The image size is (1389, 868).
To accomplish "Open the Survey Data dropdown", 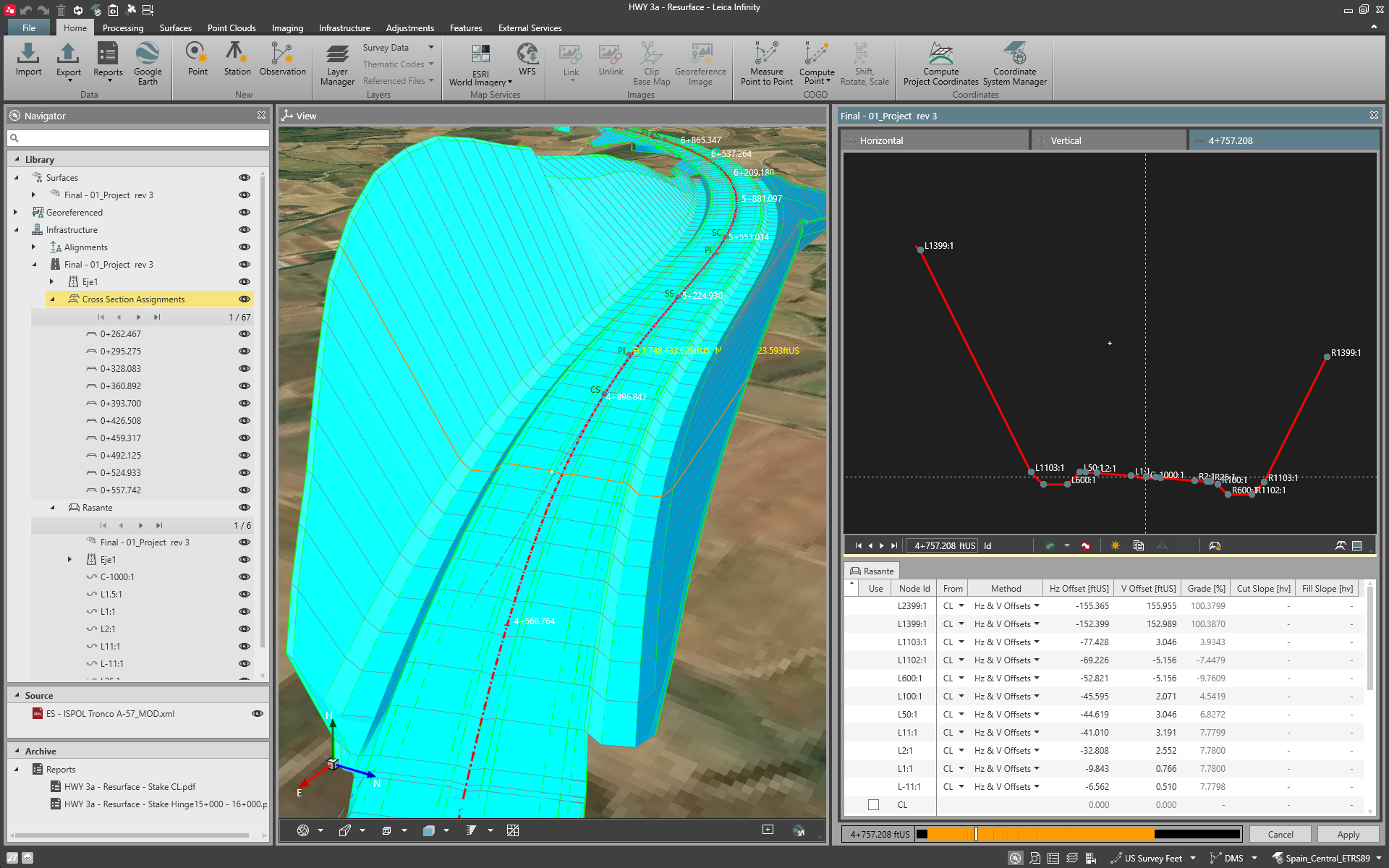I will tap(430, 48).
